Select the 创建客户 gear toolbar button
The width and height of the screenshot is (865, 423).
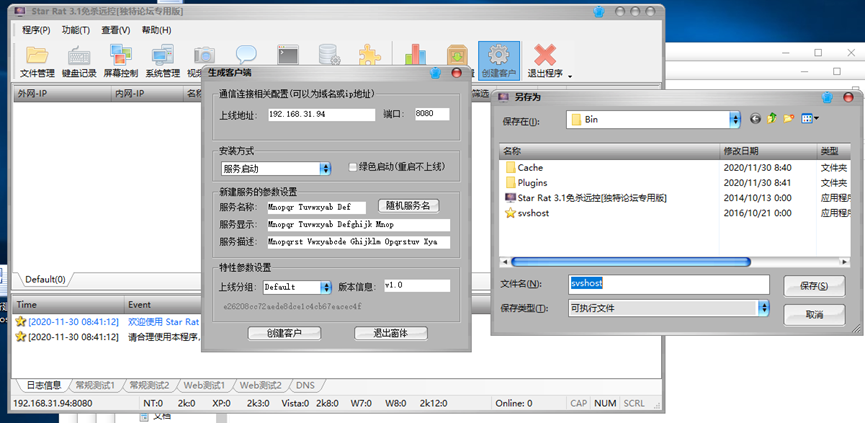[x=499, y=61]
